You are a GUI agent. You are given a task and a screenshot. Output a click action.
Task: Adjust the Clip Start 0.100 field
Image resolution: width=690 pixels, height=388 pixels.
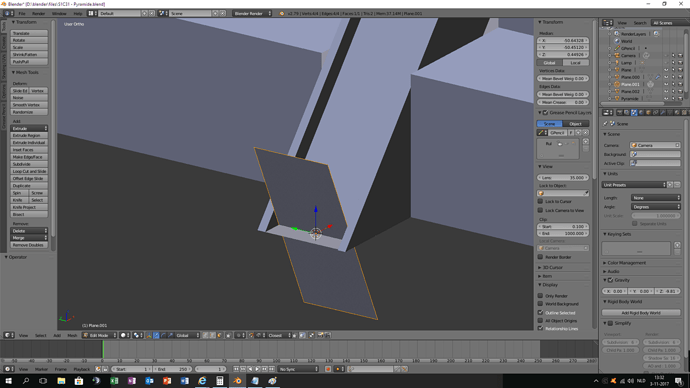[x=563, y=227]
